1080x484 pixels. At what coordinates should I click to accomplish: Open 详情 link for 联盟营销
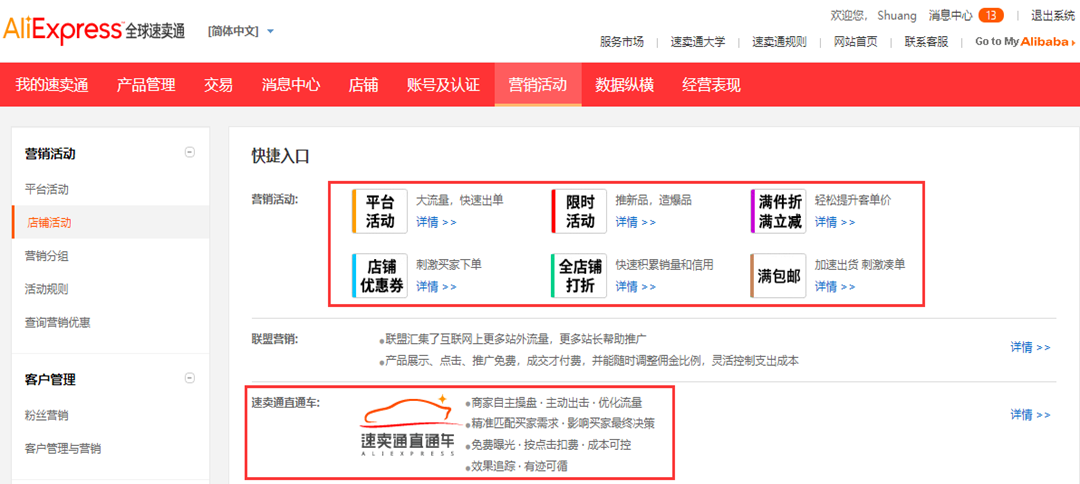[x=1030, y=348]
